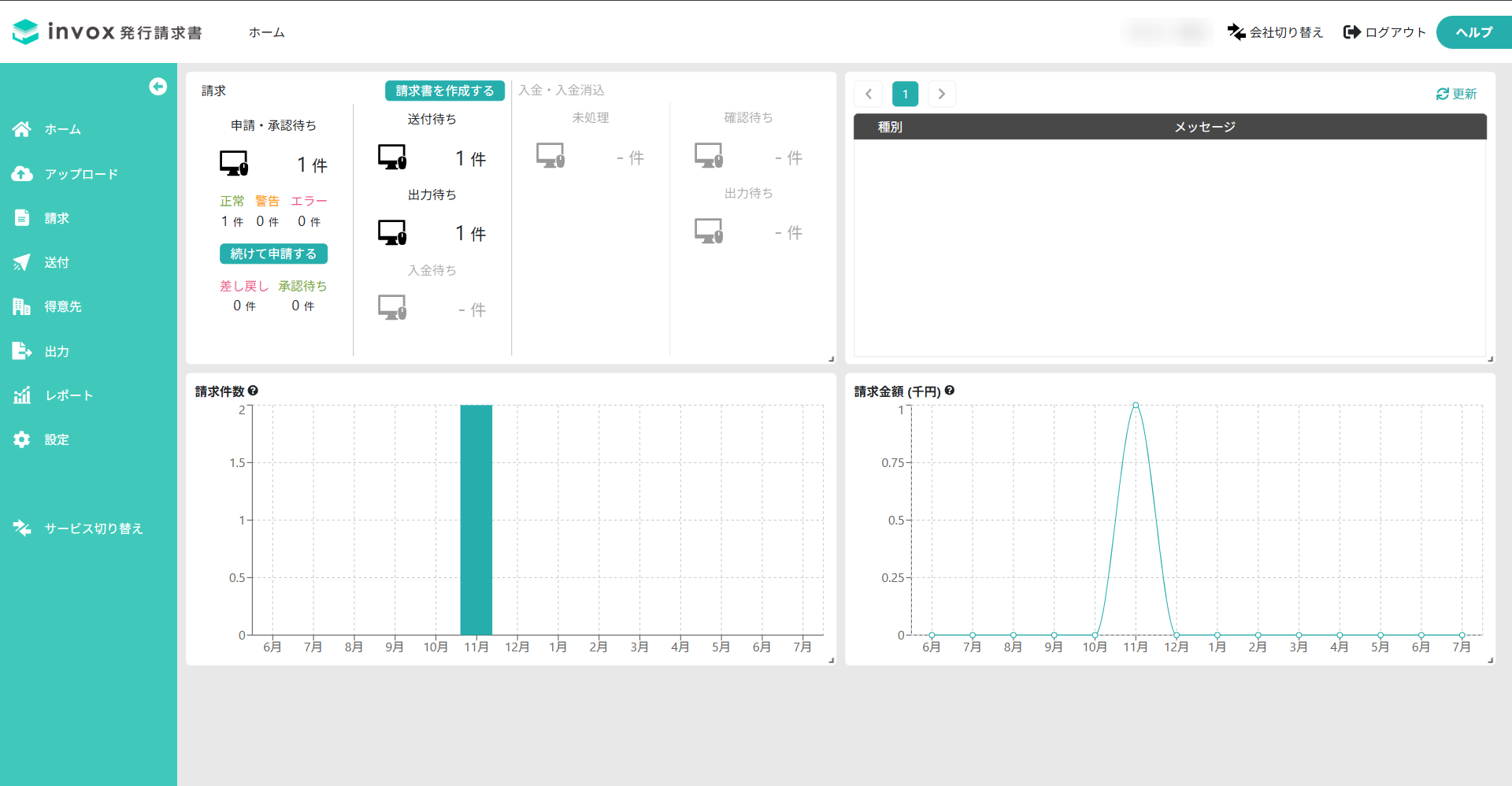Click the 請求金額 help question mark icon
Image resolution: width=1512 pixels, height=786 pixels.
(950, 391)
